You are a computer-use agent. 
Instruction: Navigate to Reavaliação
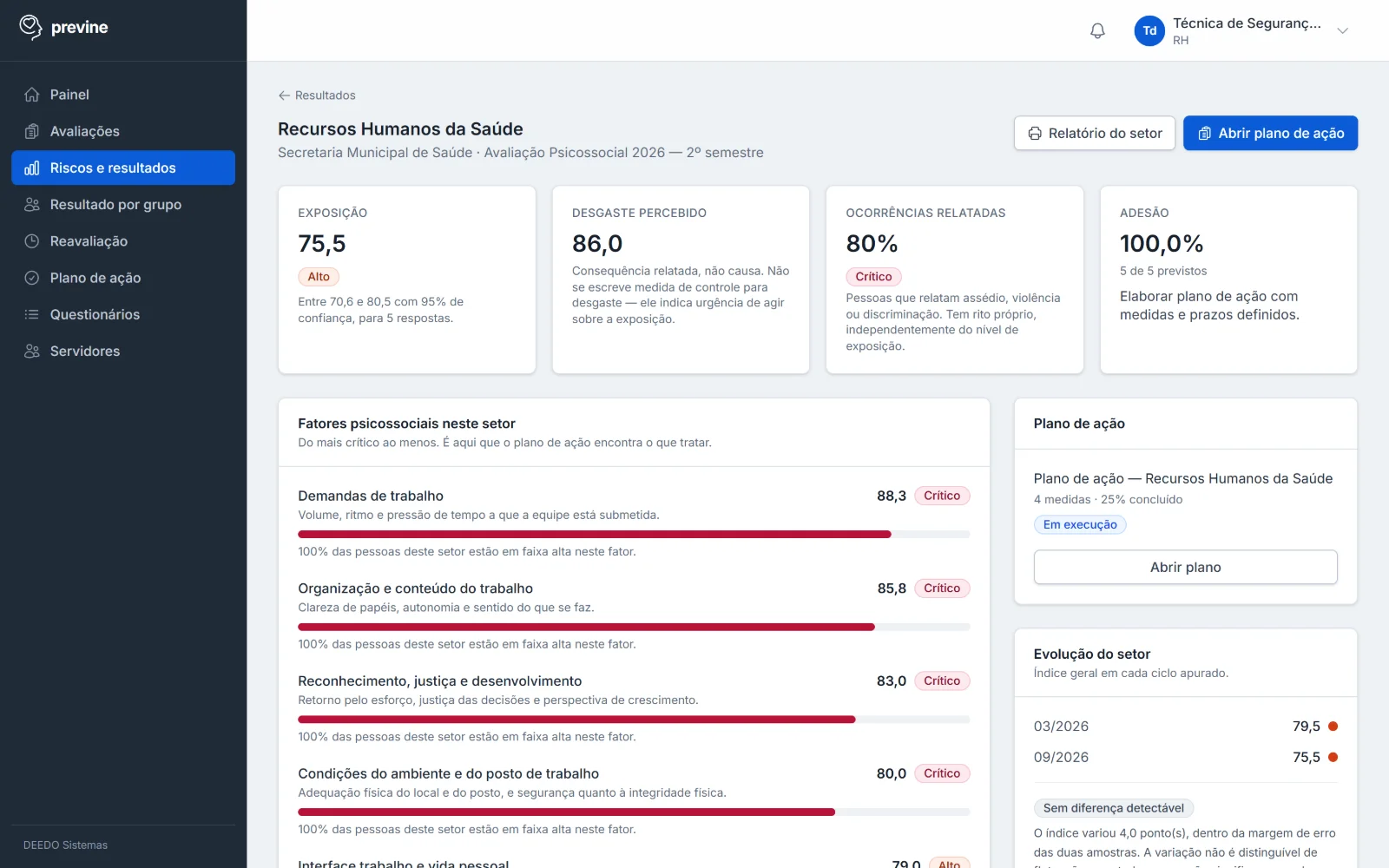pyautogui.click(x=123, y=241)
